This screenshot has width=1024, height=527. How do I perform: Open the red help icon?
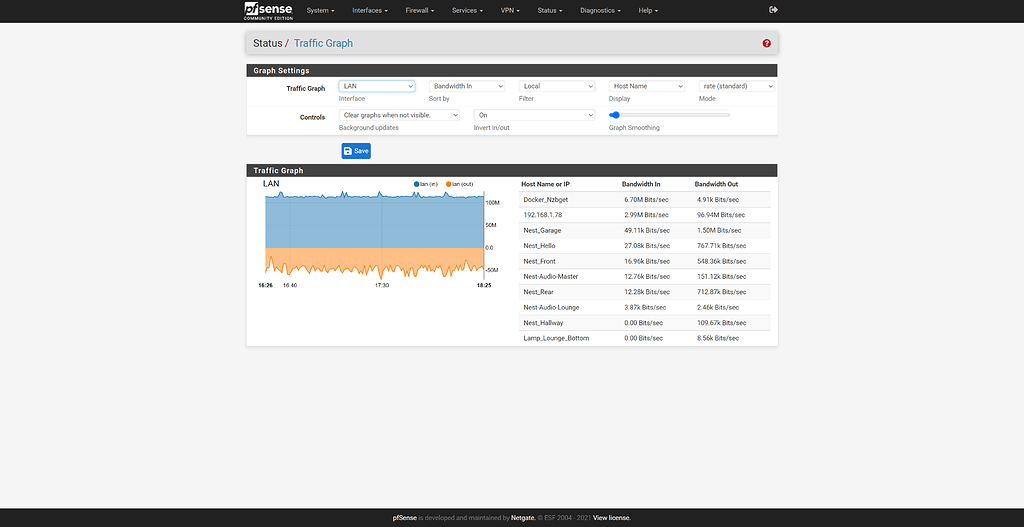[767, 43]
